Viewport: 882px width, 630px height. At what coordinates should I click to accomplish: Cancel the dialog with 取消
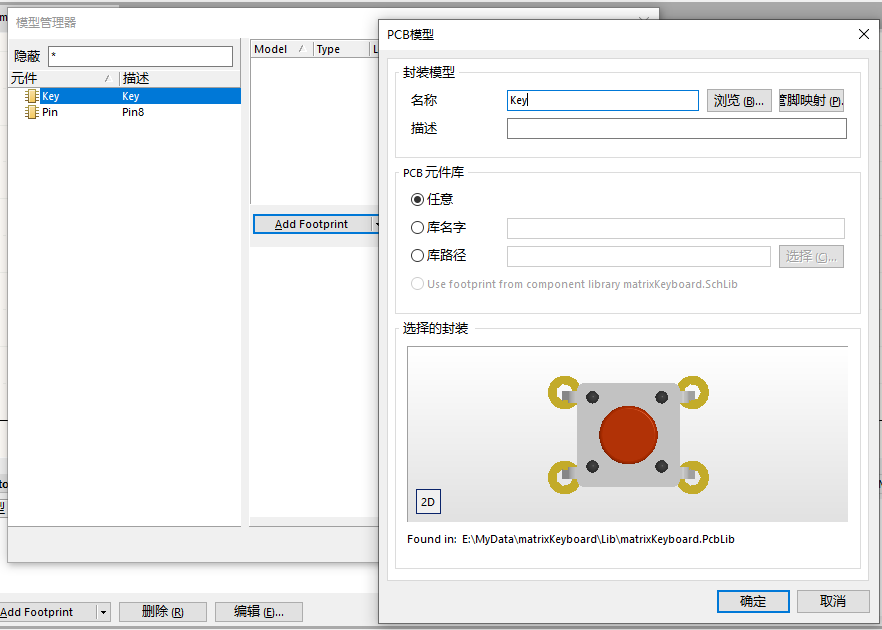(x=832, y=601)
